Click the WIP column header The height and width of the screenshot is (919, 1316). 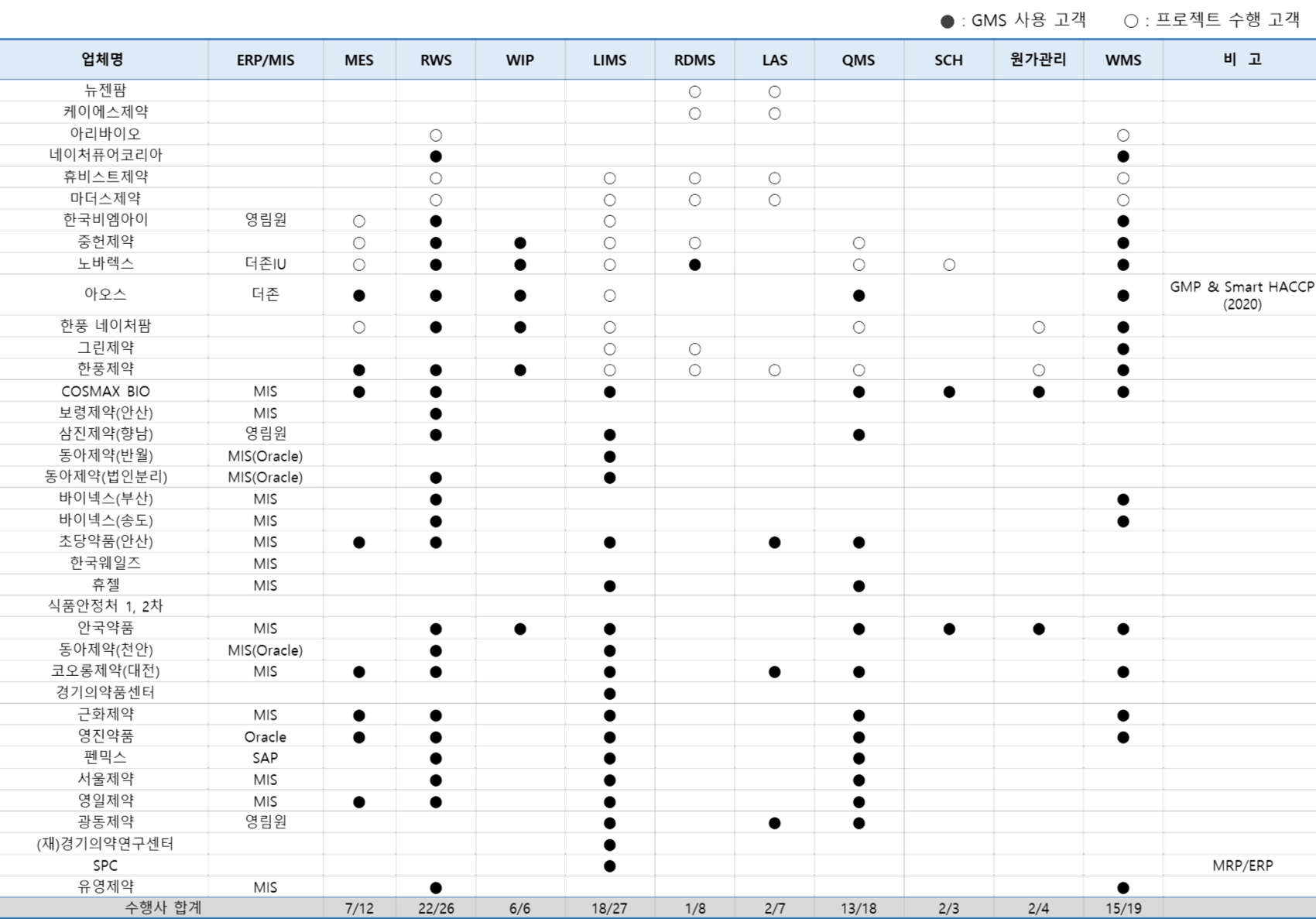click(x=519, y=60)
